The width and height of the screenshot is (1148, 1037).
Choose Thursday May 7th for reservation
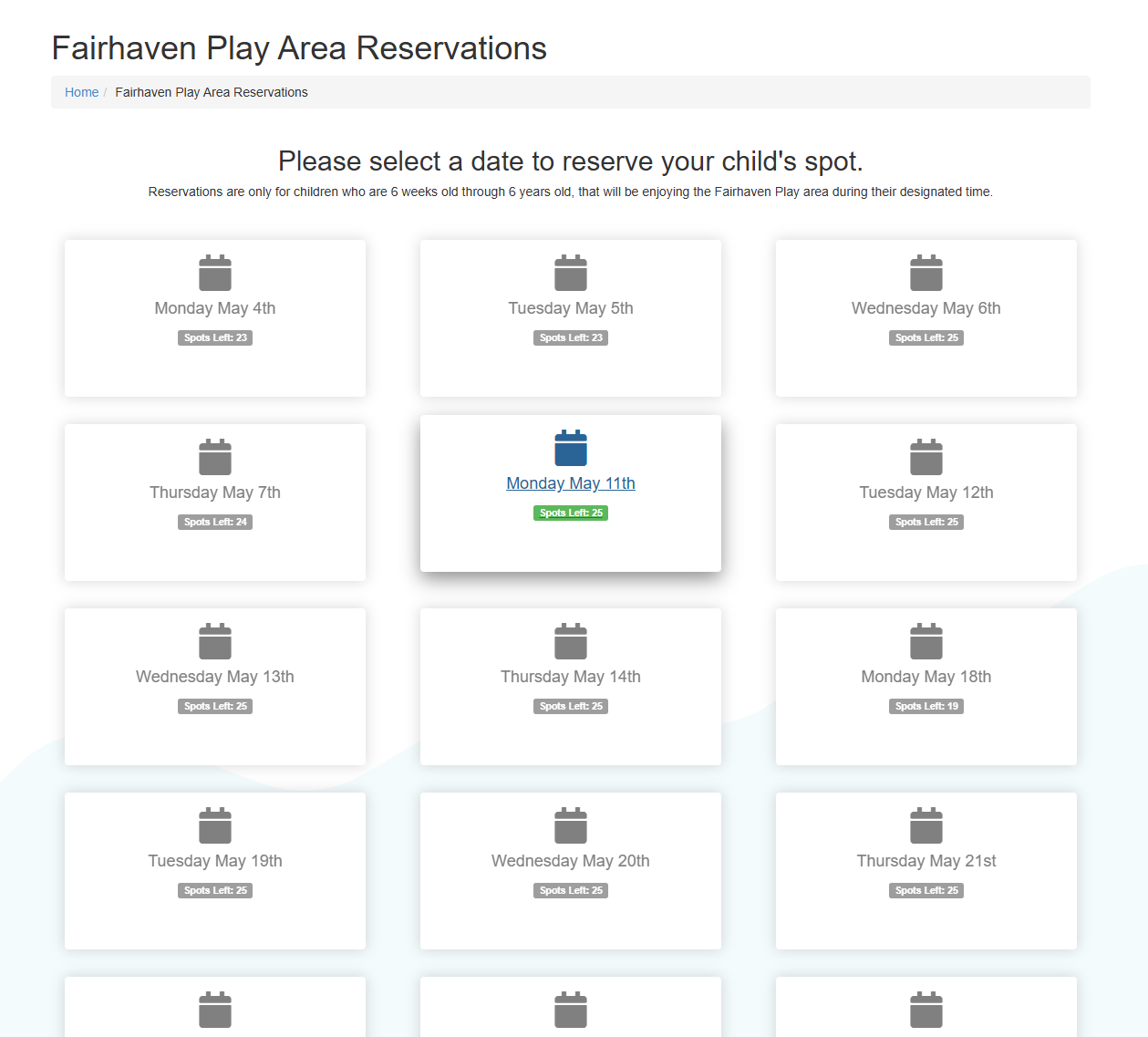click(x=215, y=493)
